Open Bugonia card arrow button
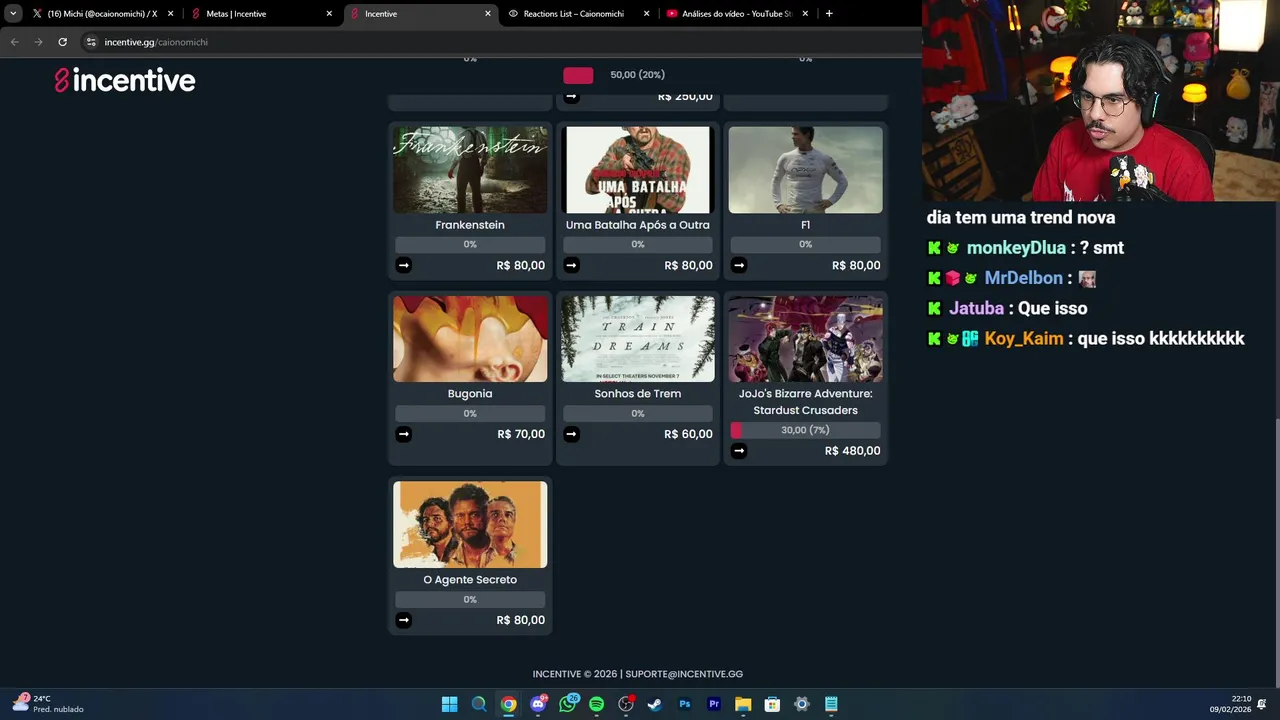The image size is (1280, 720). [403, 434]
